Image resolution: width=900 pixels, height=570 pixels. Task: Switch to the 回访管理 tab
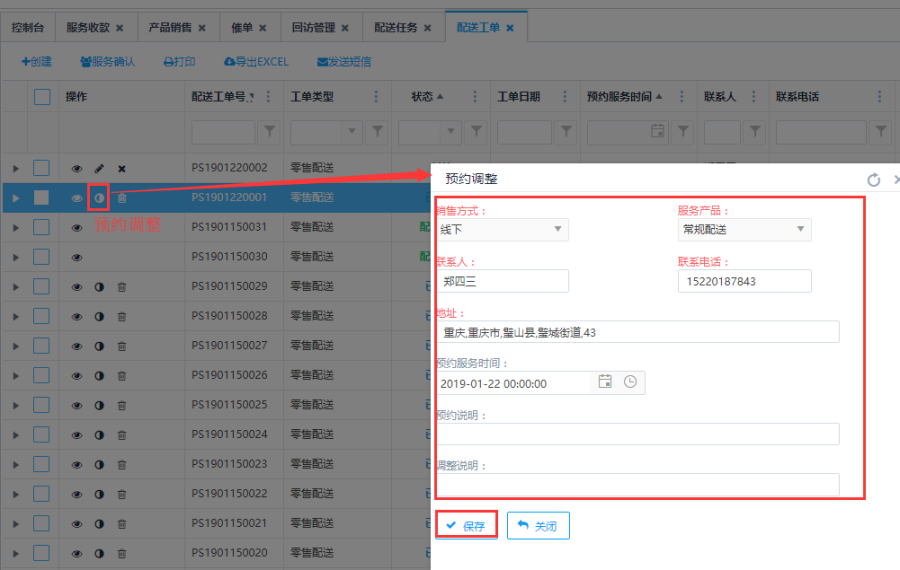click(313, 27)
